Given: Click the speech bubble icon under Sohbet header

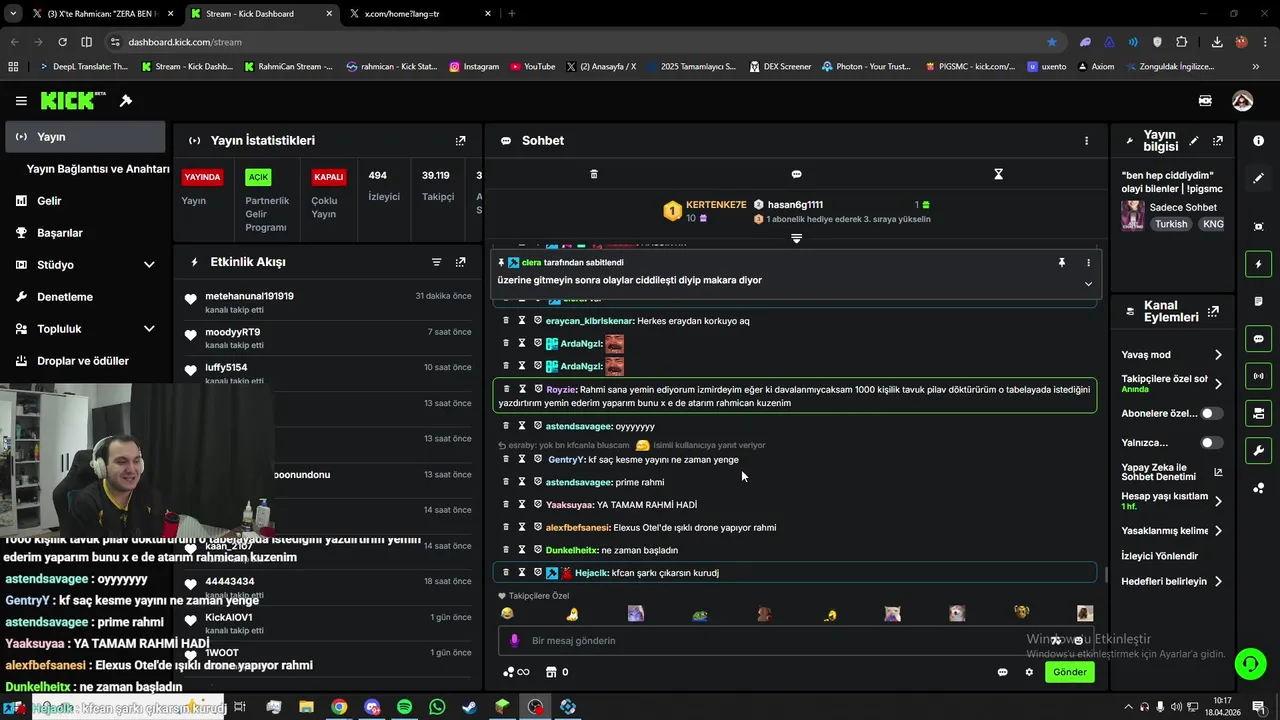Looking at the screenshot, I should click(796, 174).
